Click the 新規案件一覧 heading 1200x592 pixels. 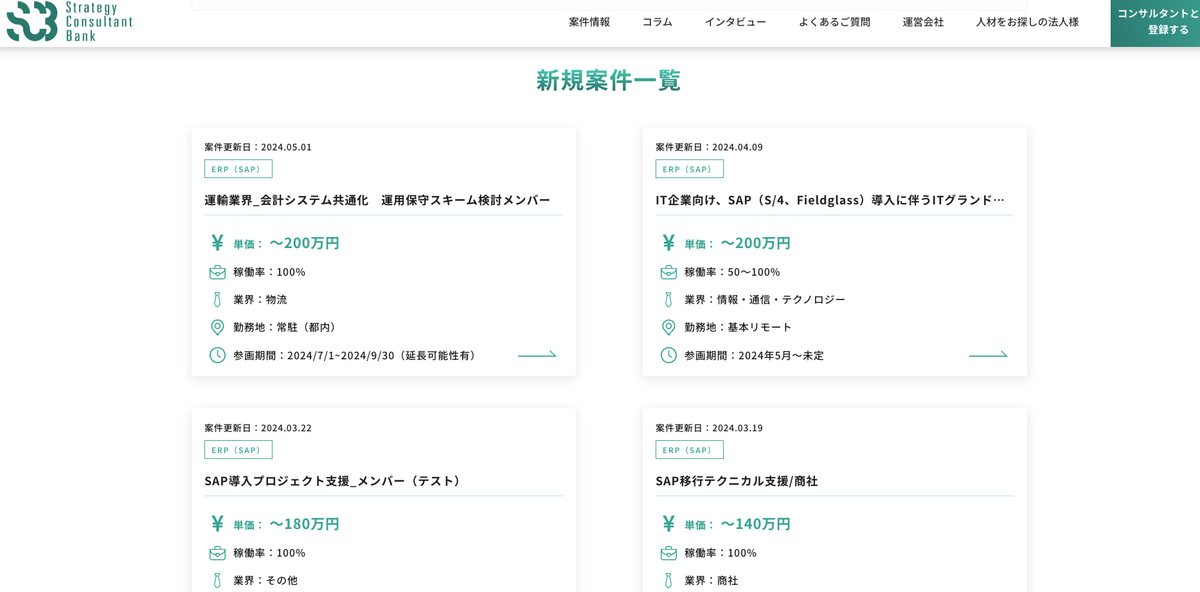[x=608, y=80]
